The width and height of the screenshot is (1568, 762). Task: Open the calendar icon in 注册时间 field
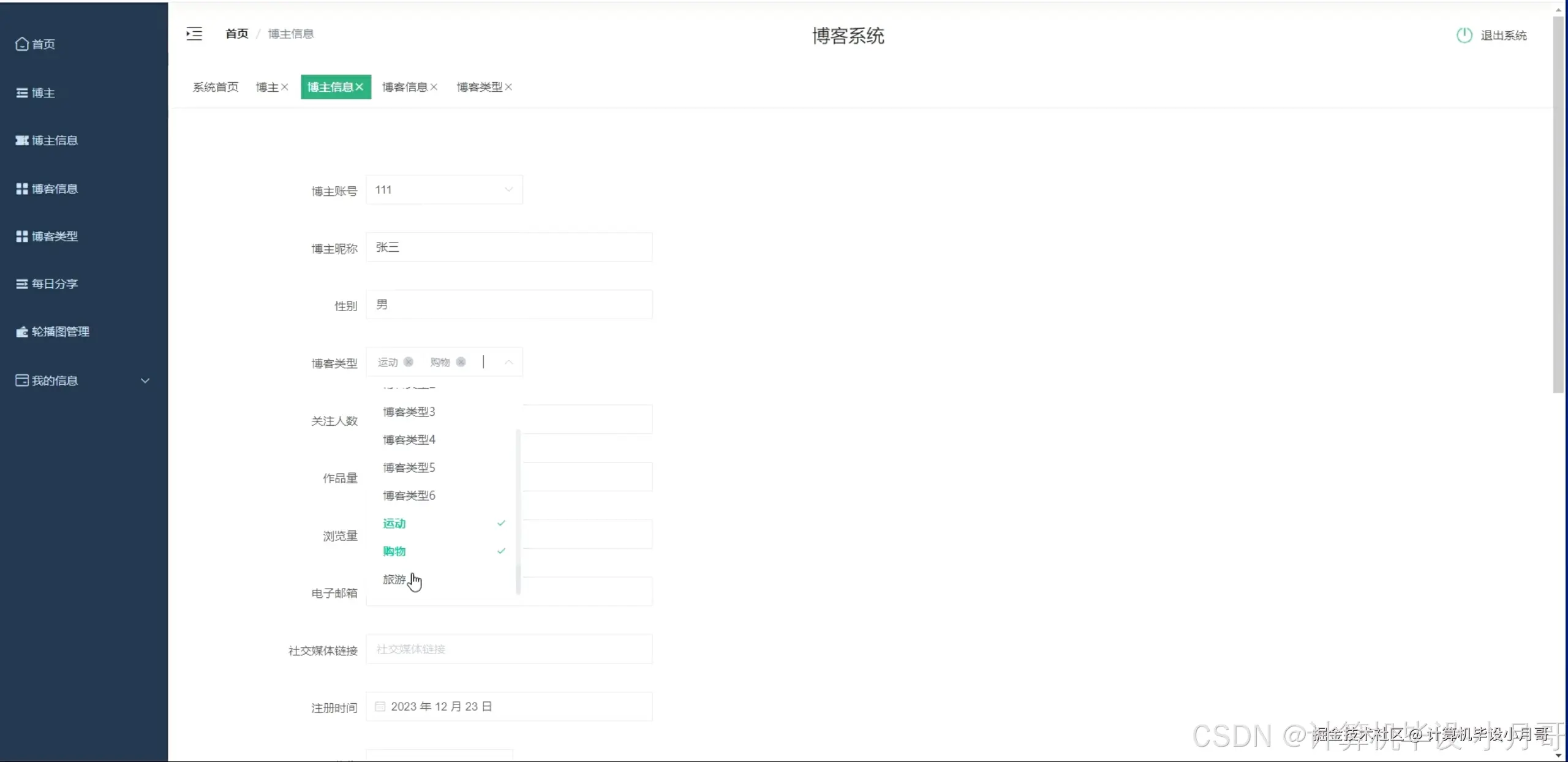(380, 706)
